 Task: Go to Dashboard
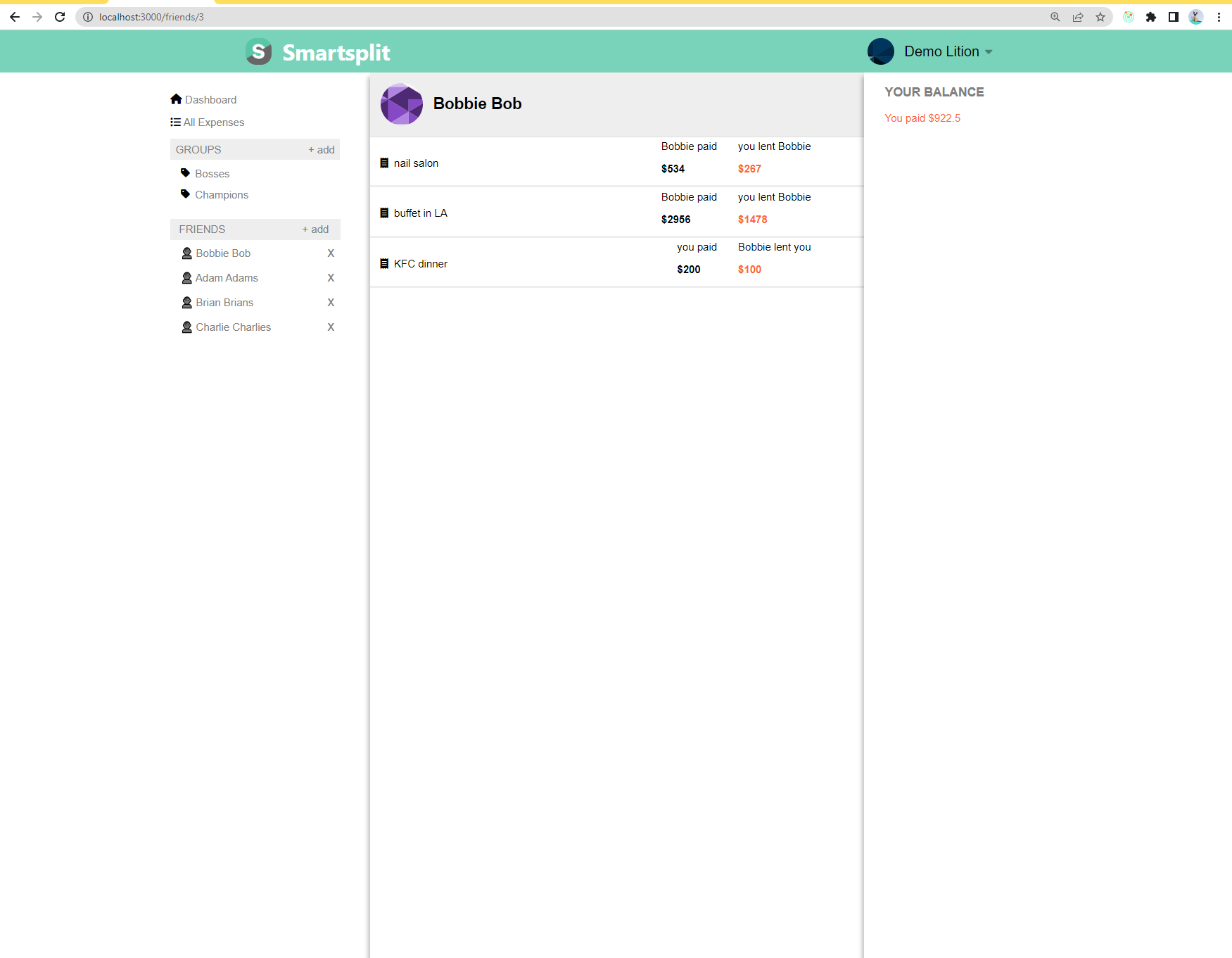(x=210, y=100)
